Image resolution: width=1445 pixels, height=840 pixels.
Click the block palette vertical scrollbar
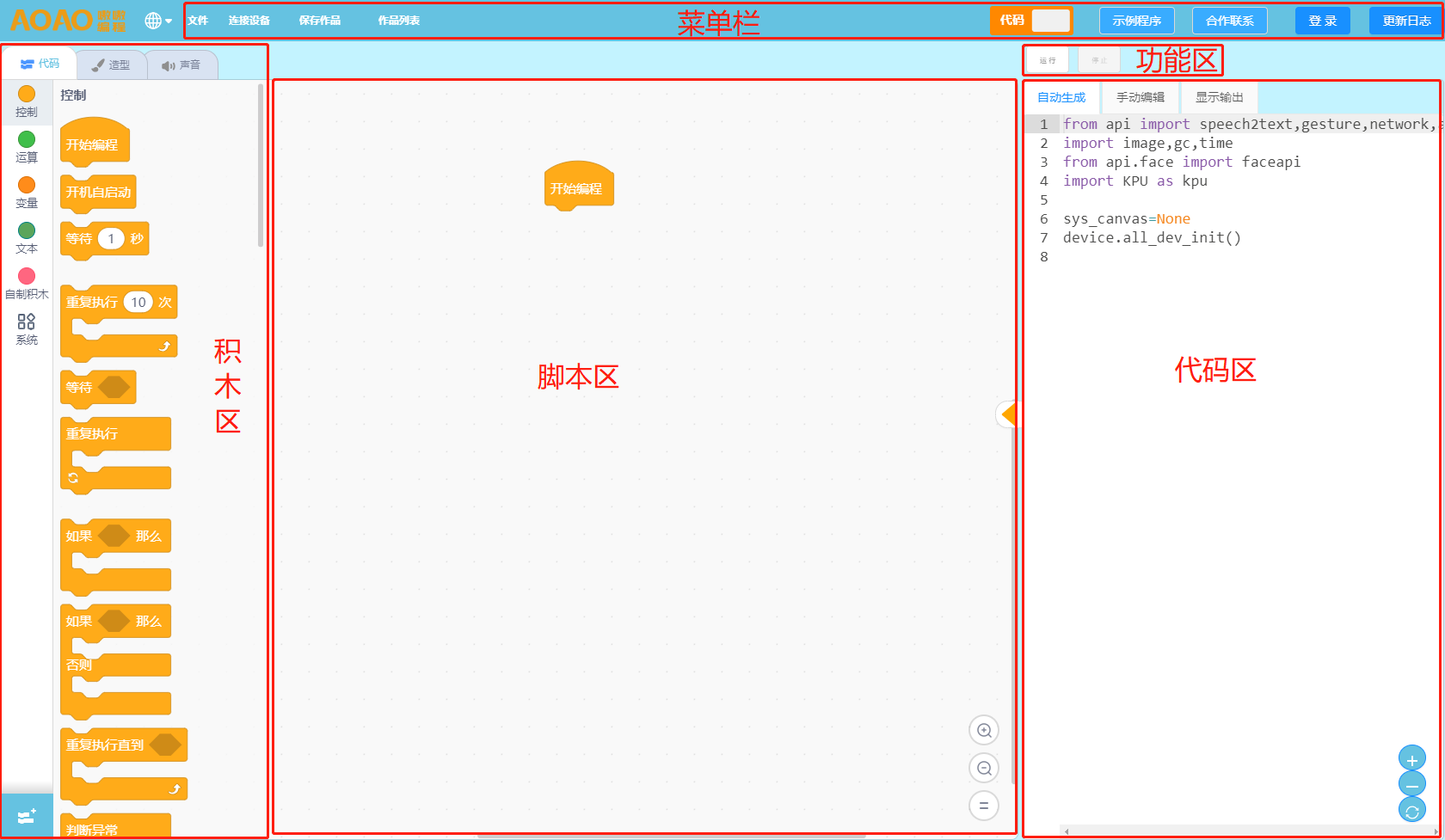261,165
